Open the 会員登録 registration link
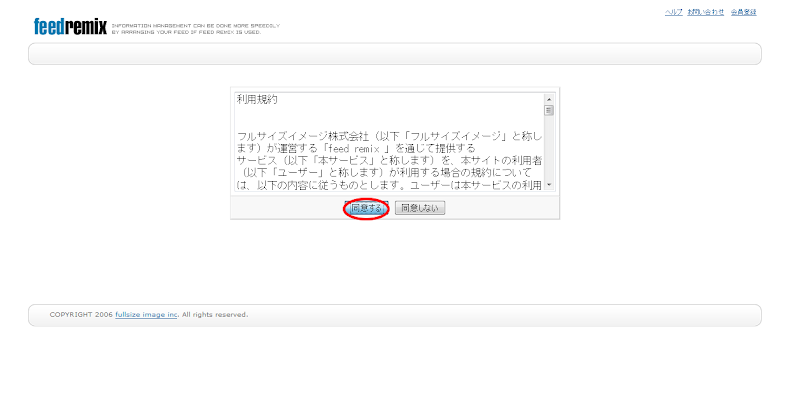This screenshot has height=399, width=800. (x=743, y=12)
